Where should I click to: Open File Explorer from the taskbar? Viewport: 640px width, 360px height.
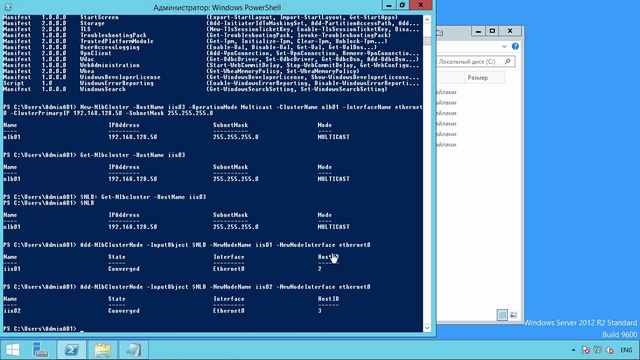pos(102,350)
